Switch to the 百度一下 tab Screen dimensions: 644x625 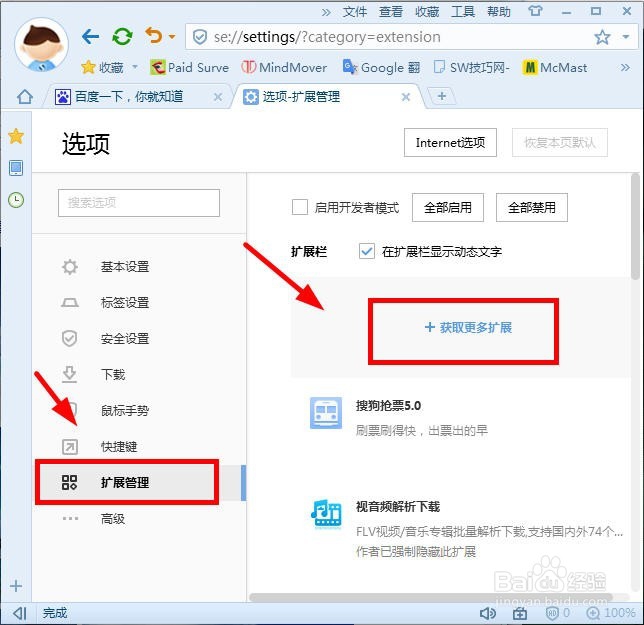(129, 97)
